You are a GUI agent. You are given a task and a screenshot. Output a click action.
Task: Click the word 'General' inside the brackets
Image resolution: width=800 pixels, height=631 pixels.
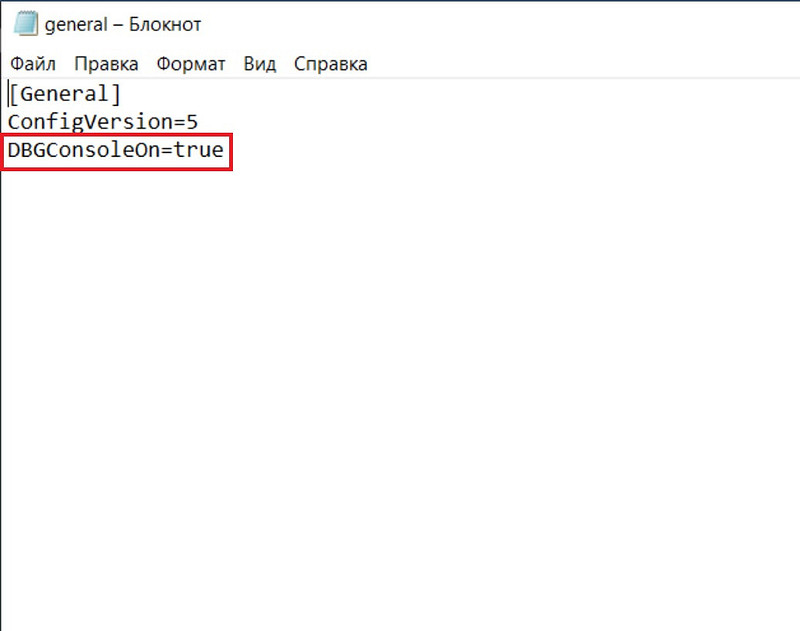[65, 94]
